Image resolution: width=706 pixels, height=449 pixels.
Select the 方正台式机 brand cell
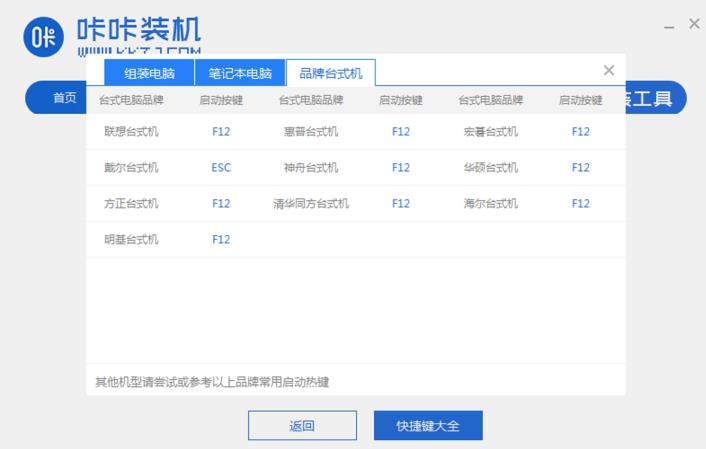[x=131, y=204]
